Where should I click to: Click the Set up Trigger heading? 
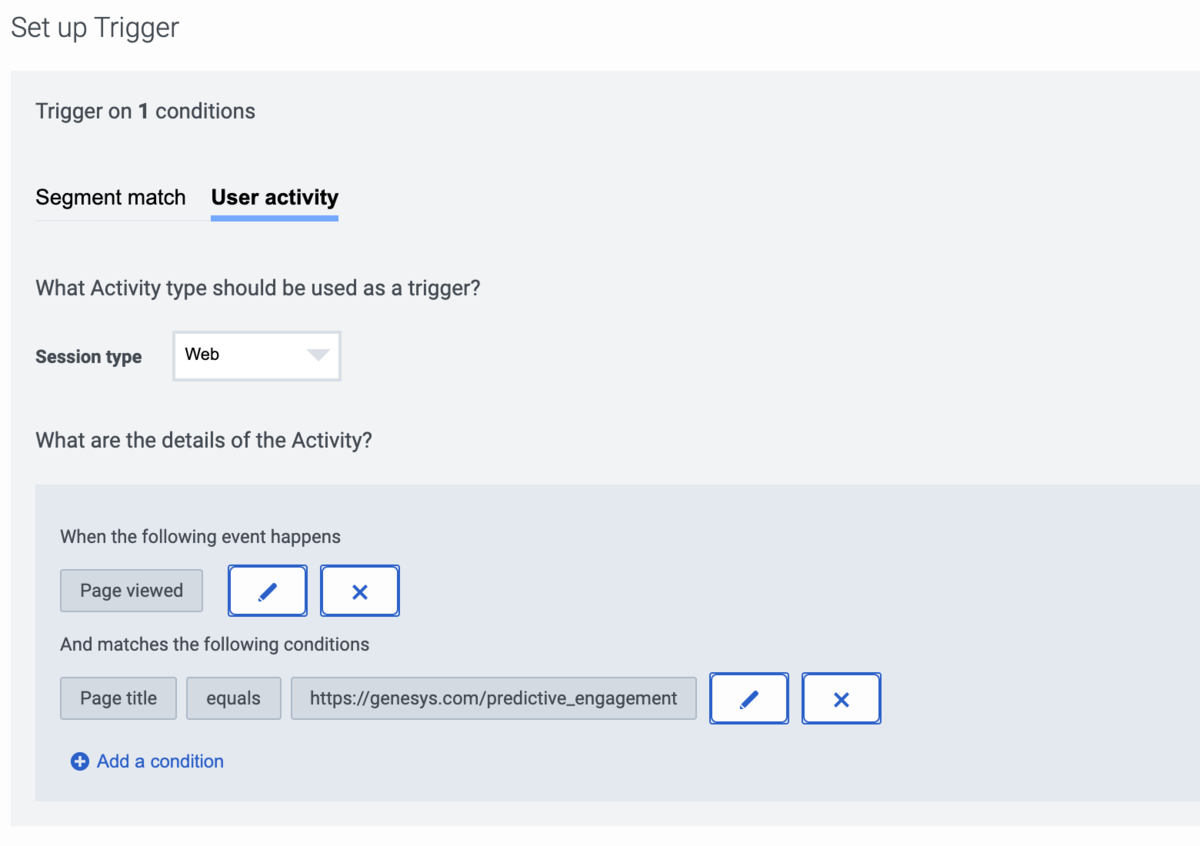(95, 28)
